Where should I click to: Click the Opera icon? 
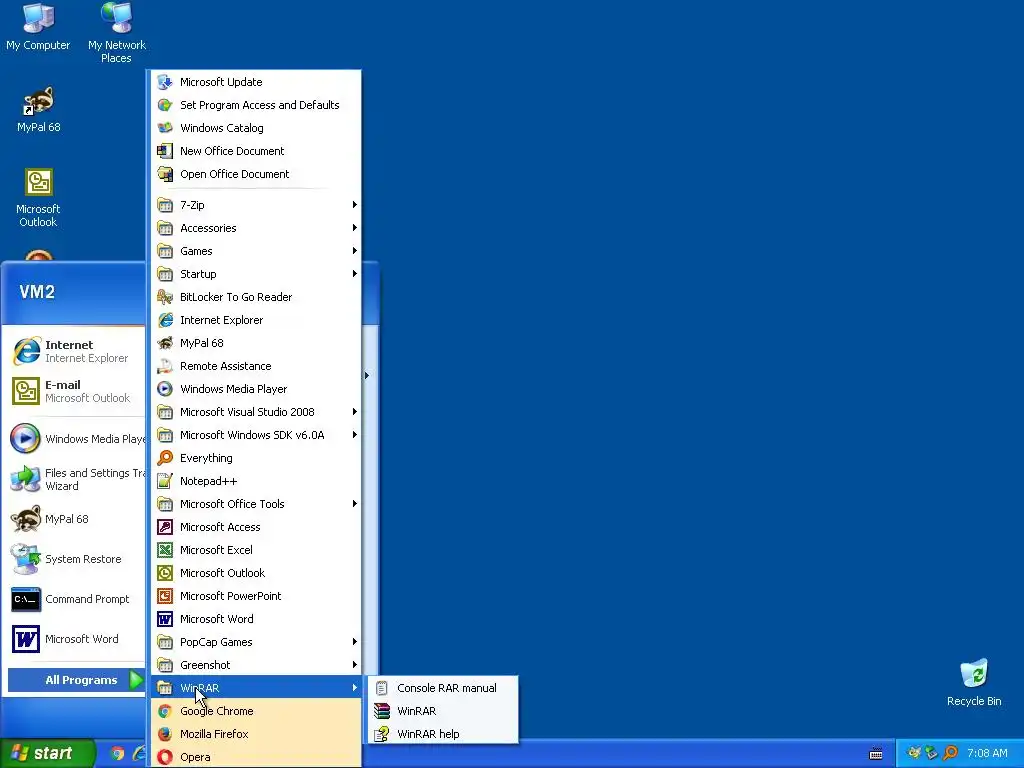tap(165, 757)
